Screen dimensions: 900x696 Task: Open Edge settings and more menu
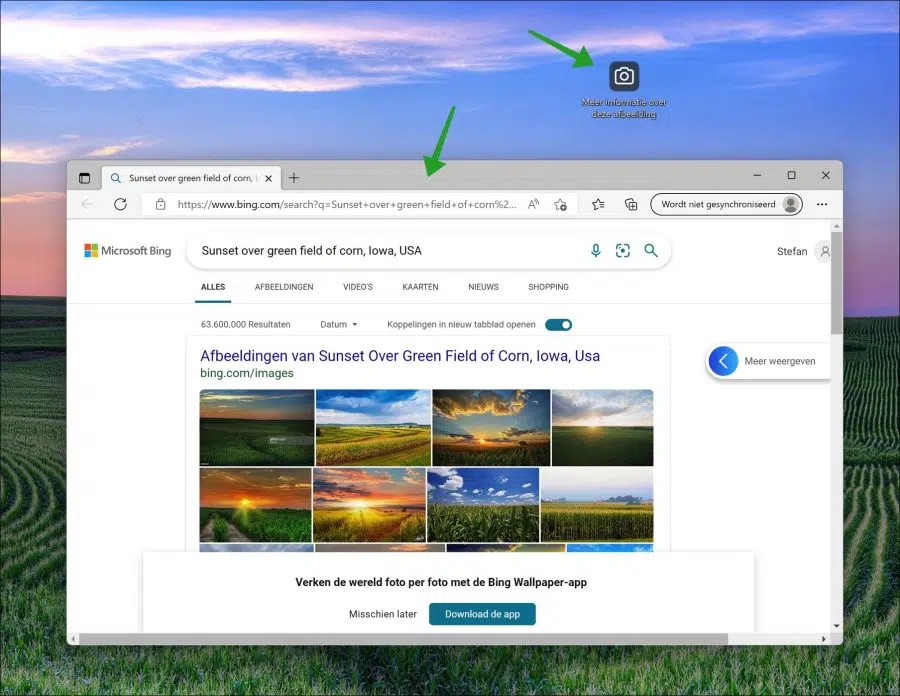click(x=822, y=204)
